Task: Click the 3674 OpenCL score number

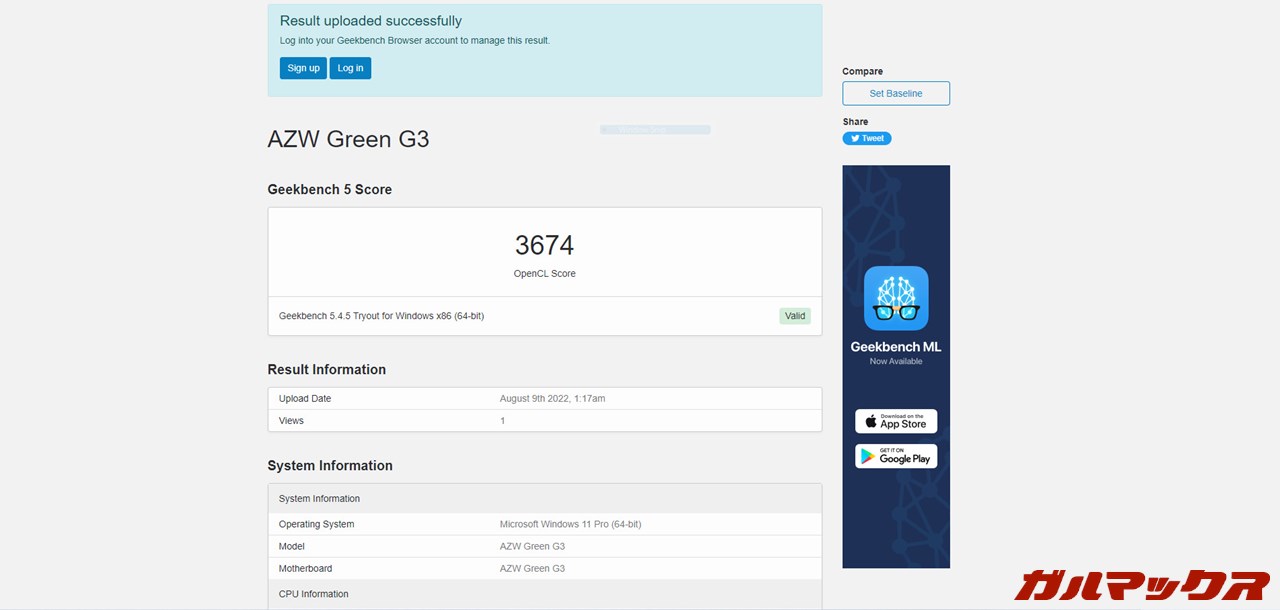Action: click(544, 246)
